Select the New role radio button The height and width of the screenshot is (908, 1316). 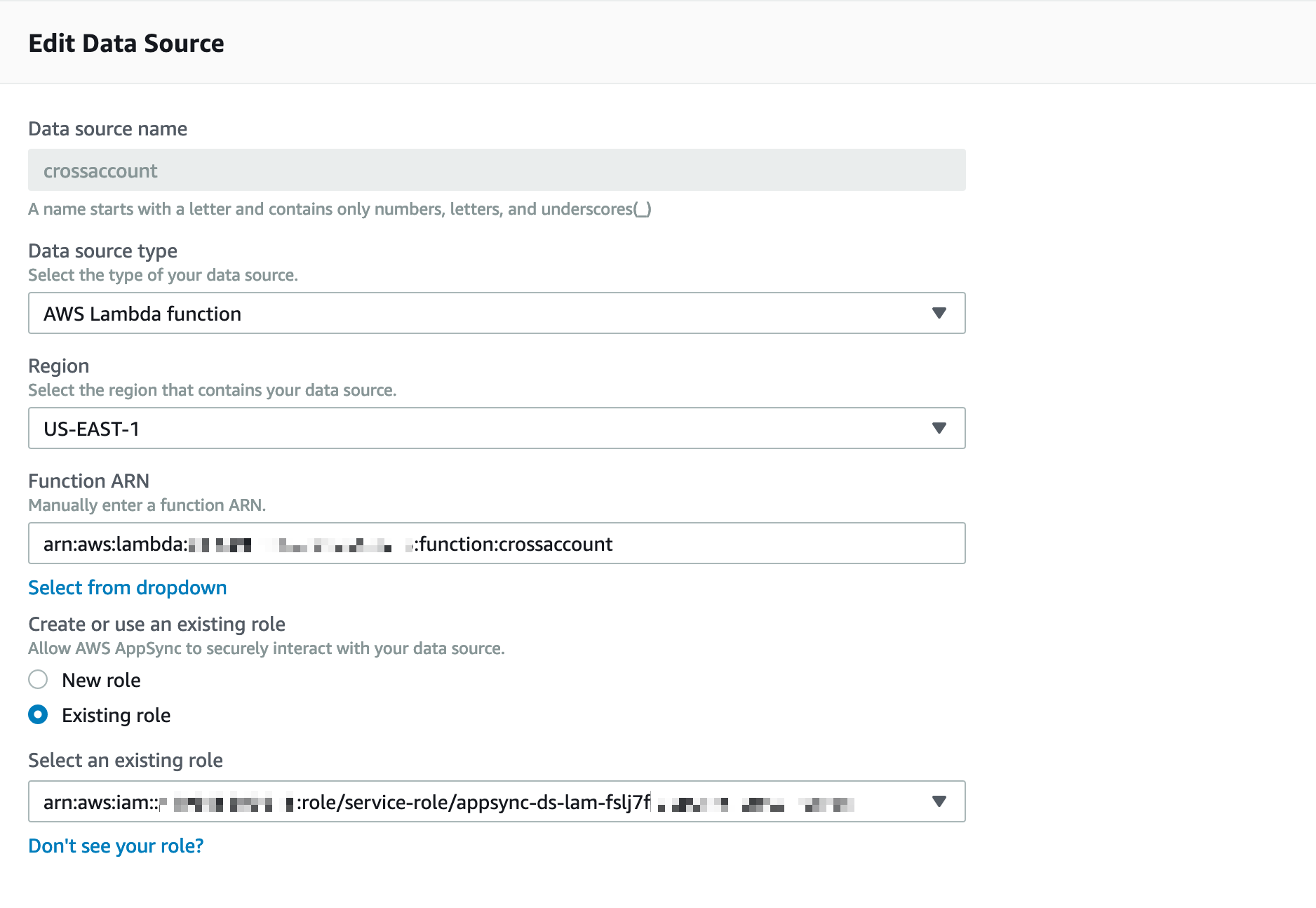[x=38, y=679]
